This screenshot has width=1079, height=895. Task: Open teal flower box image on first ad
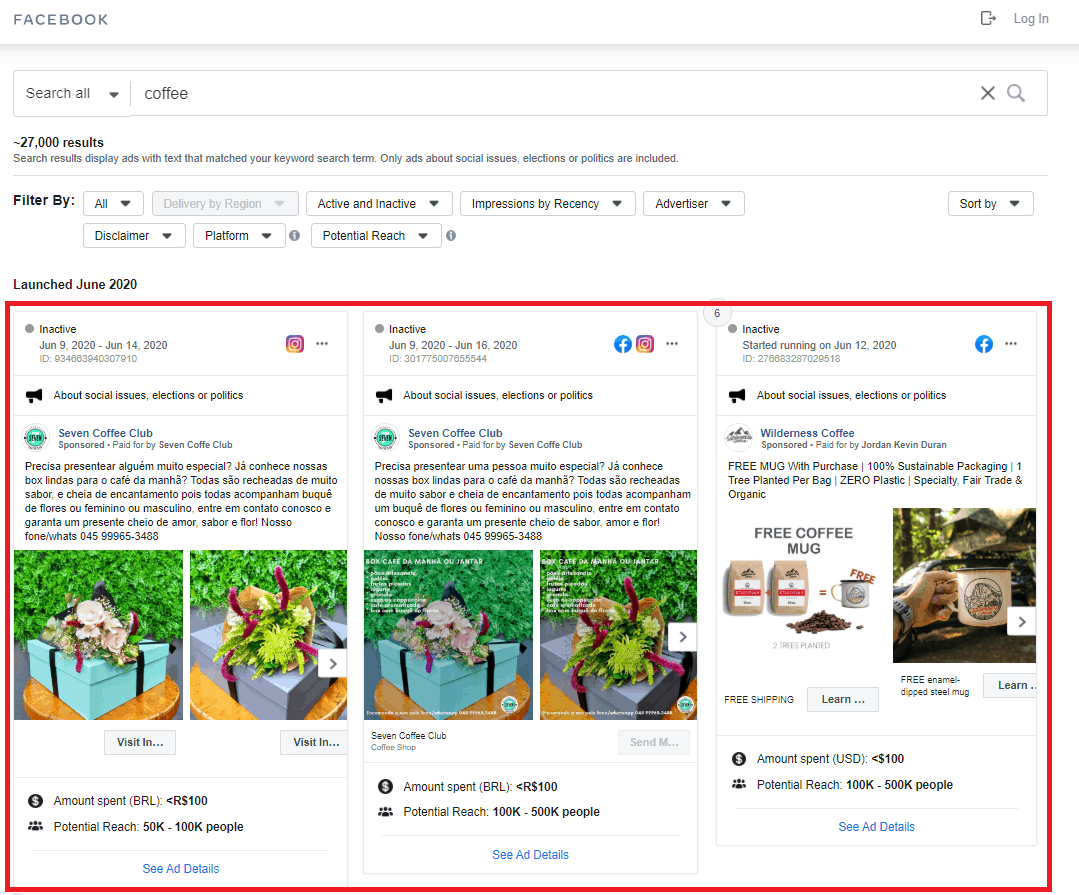point(98,635)
